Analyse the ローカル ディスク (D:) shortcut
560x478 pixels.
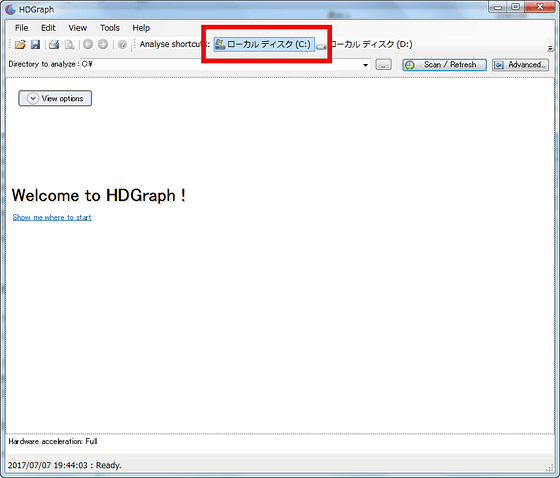[365, 44]
